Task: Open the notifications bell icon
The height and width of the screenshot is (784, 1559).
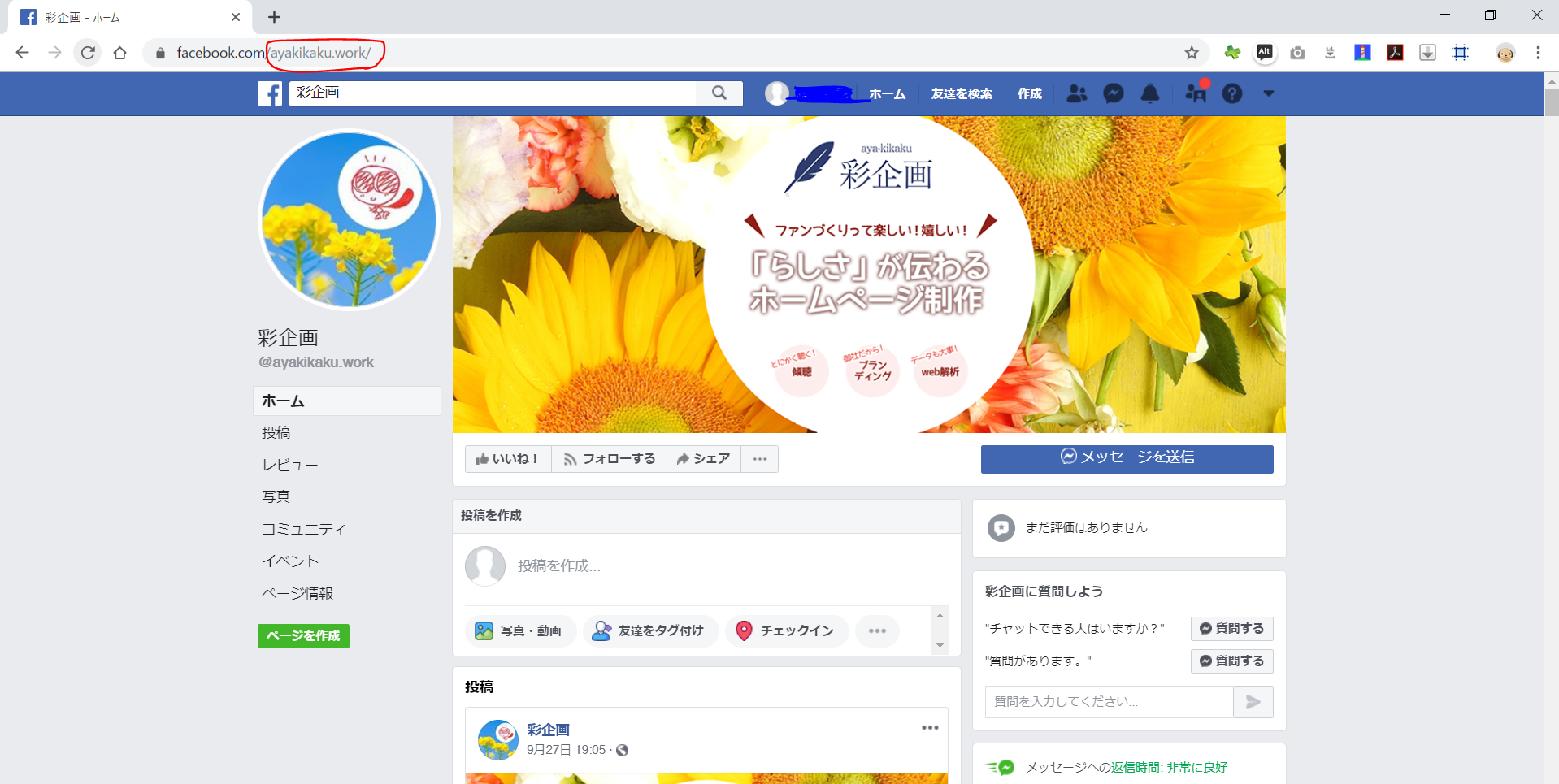Action: 1150,93
